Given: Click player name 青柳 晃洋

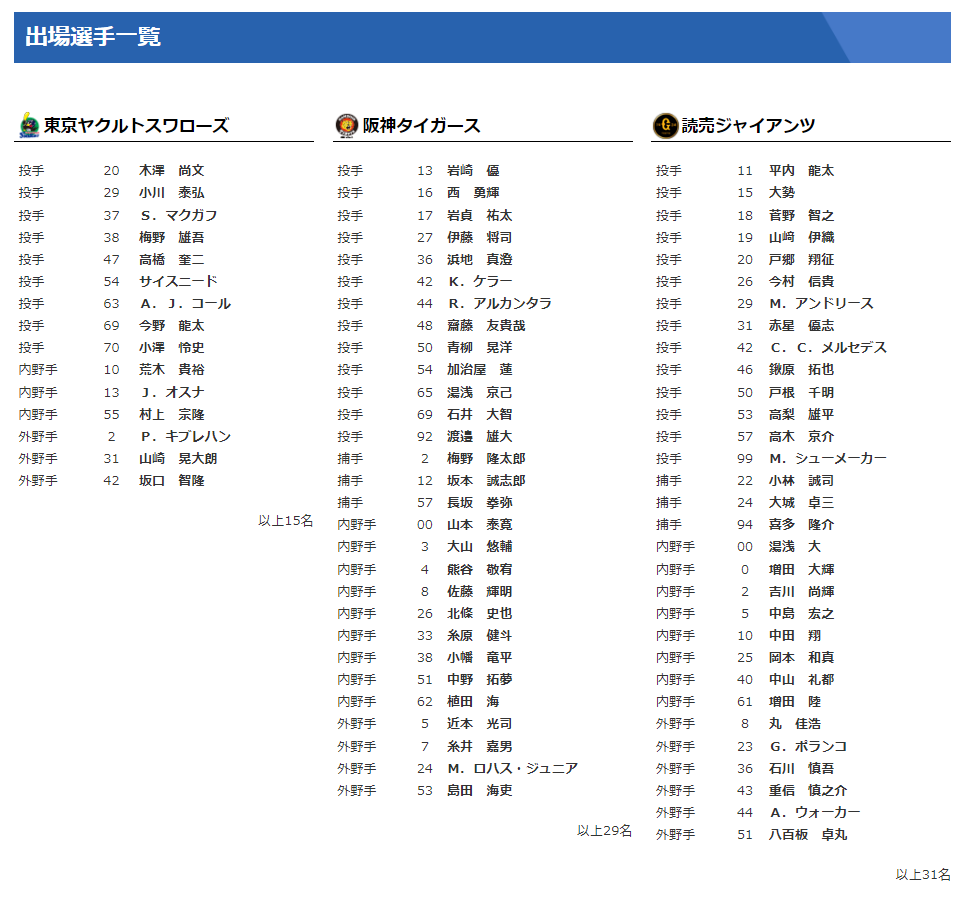Looking at the screenshot, I should click(x=480, y=348).
